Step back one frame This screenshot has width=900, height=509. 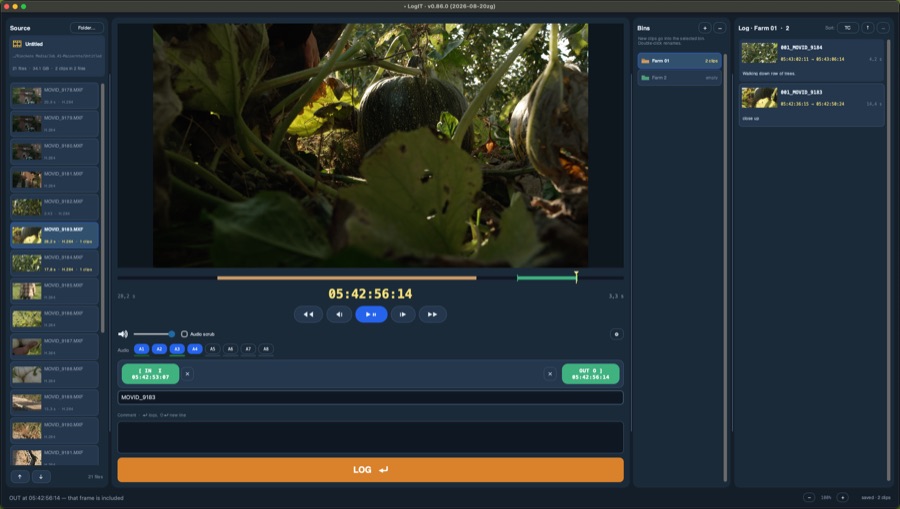coord(339,314)
